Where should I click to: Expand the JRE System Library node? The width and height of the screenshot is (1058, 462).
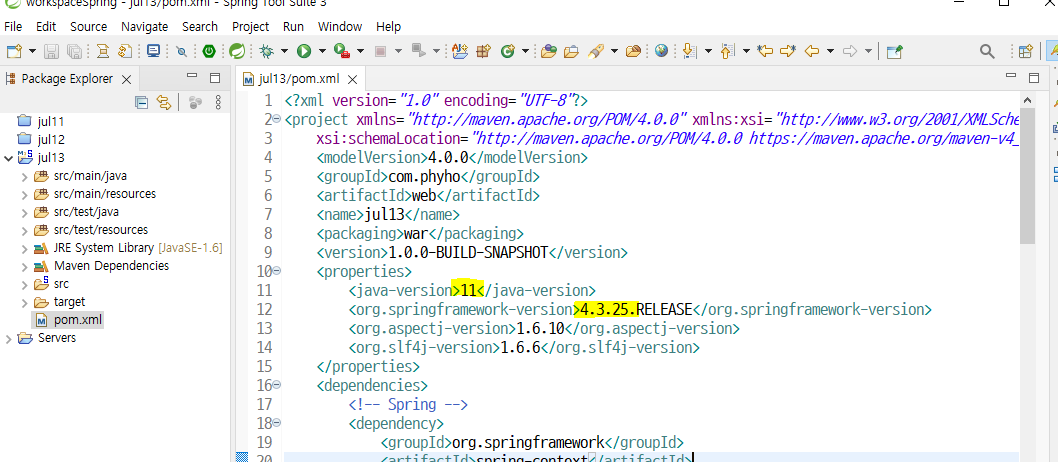coord(25,249)
